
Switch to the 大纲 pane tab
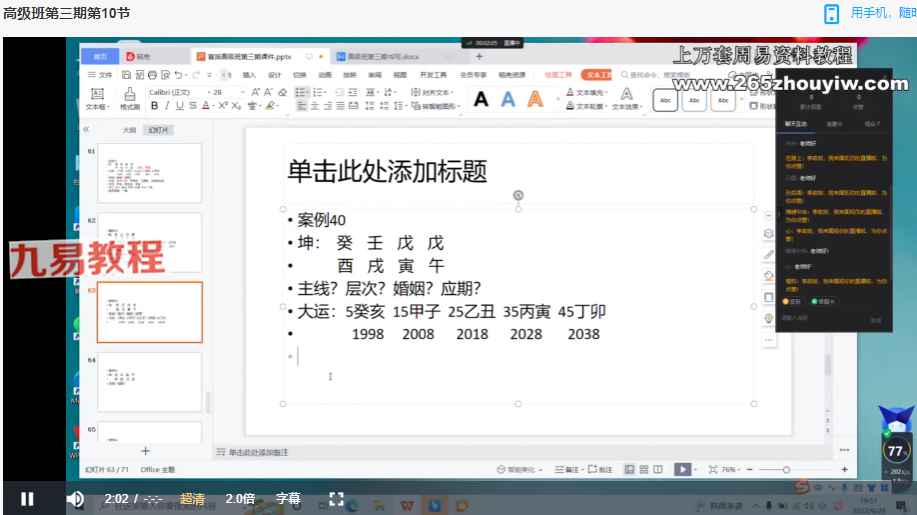coord(129,130)
